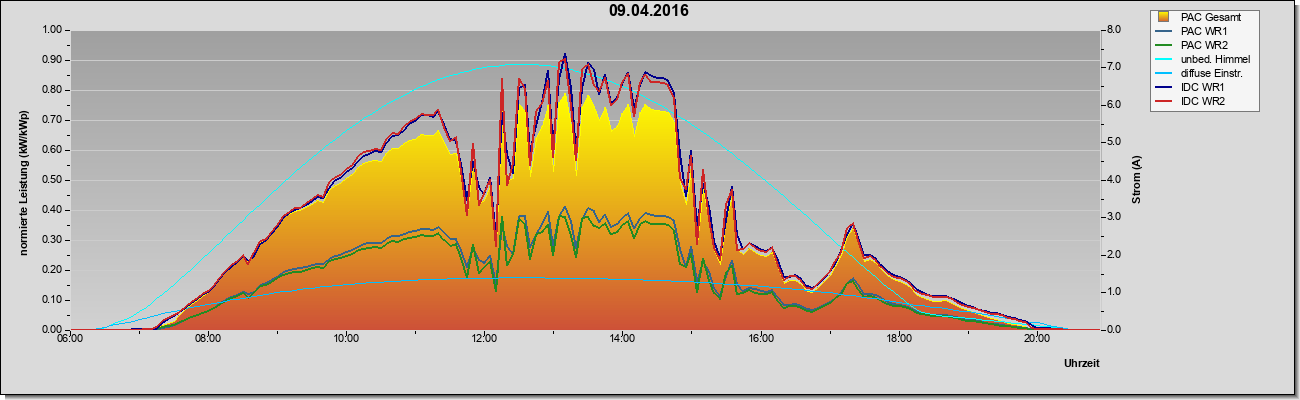
Task: Click the 16:00 tick on time axis
Action: (760, 338)
